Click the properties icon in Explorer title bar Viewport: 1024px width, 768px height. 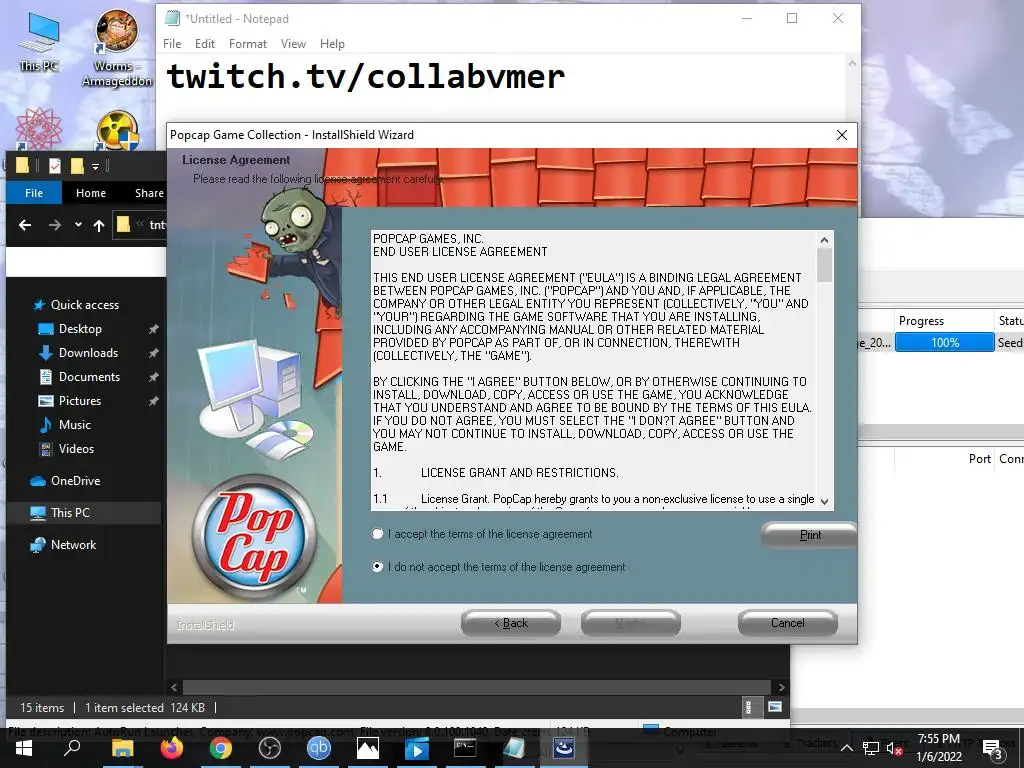(x=55, y=166)
